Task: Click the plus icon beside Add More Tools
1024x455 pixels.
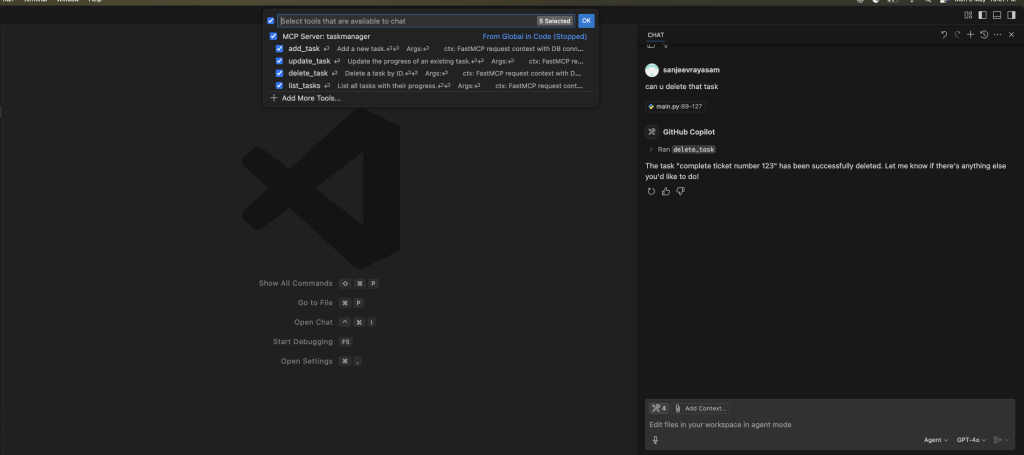Action: [x=274, y=98]
